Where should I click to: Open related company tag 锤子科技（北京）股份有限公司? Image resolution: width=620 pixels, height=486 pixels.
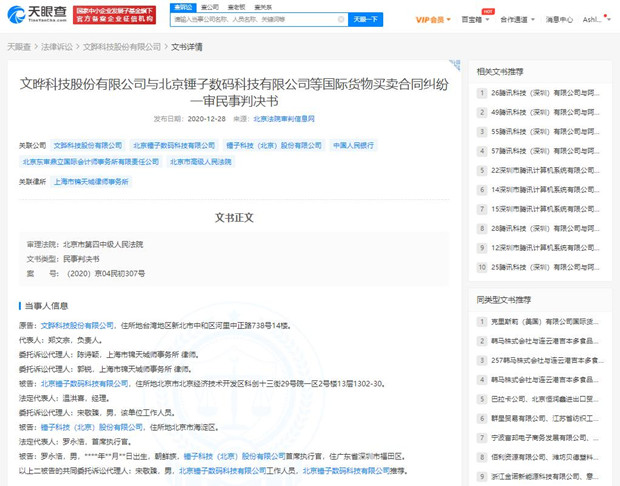[x=274, y=146]
